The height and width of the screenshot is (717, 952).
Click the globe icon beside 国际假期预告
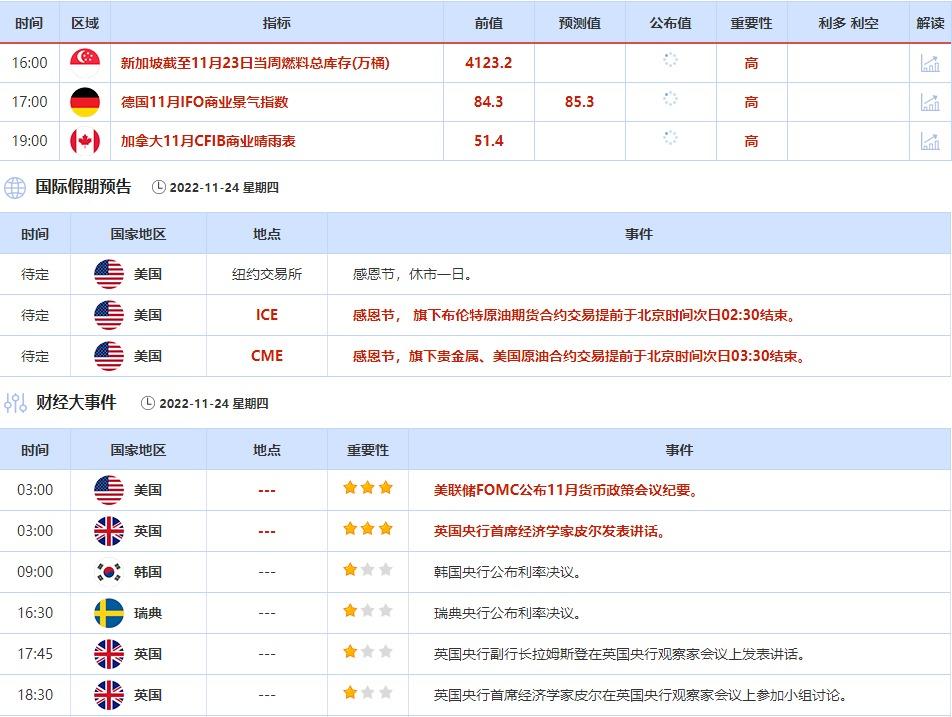[15, 187]
